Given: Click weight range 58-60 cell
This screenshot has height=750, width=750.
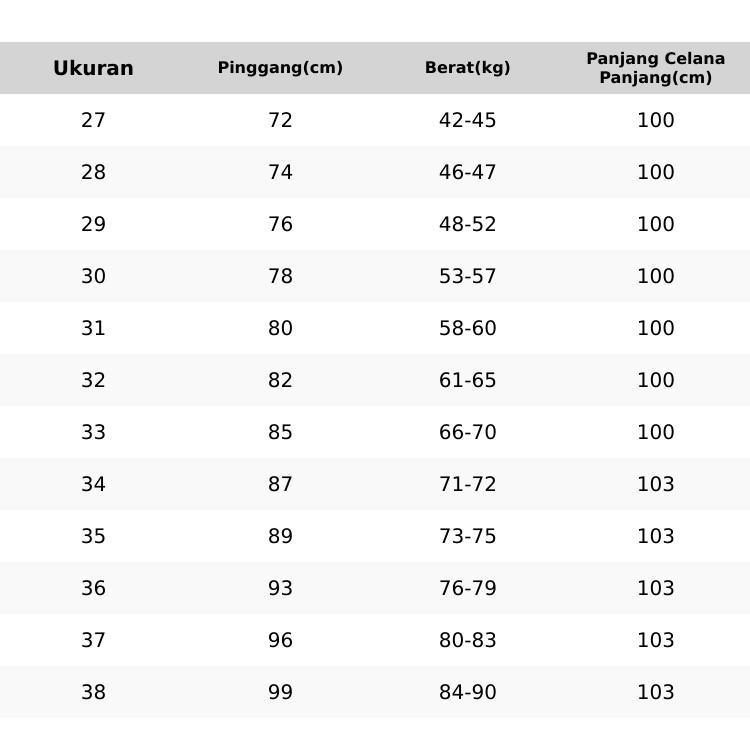Looking at the screenshot, I should (467, 328).
